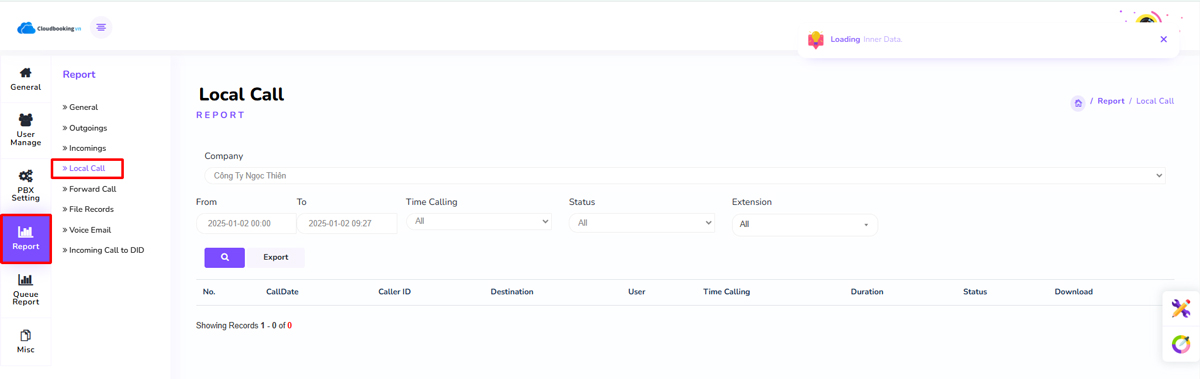Click the Export button
The height and width of the screenshot is (379, 1200).
(276, 257)
